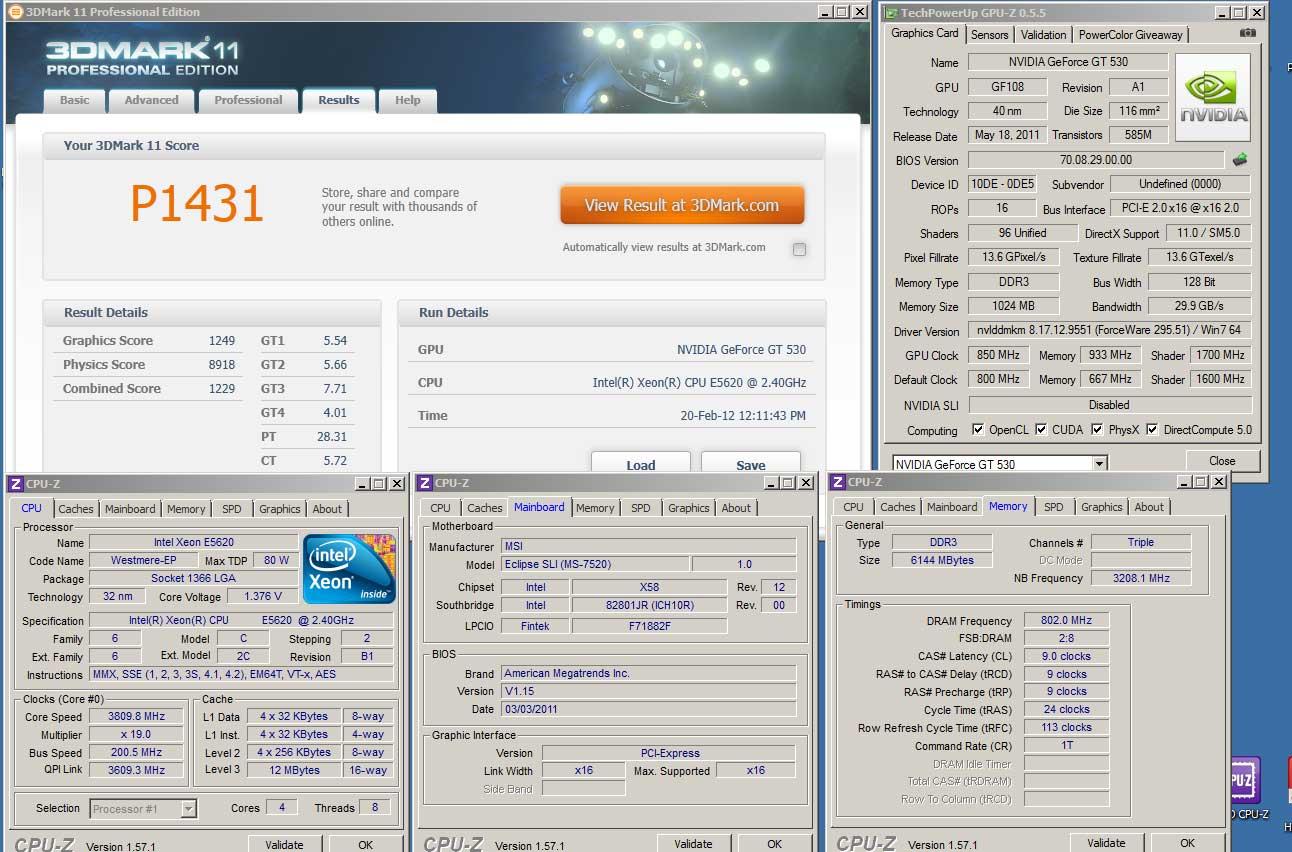Screen dimensions: 1292x852
Task: Open About tab in CPU tab window
Action: point(327,509)
